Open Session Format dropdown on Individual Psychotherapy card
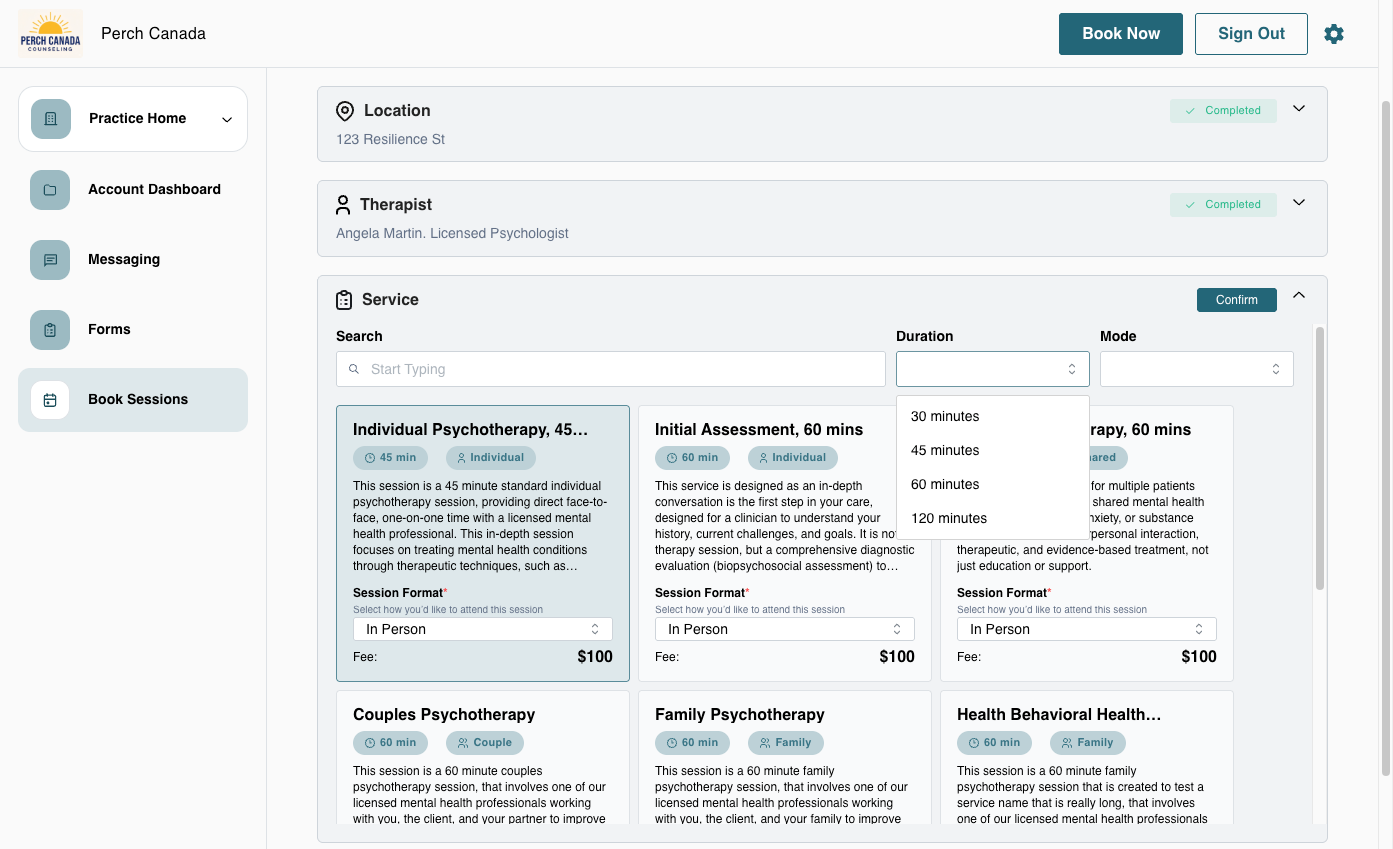Screen dimensions: 1393x849 tap(483, 629)
